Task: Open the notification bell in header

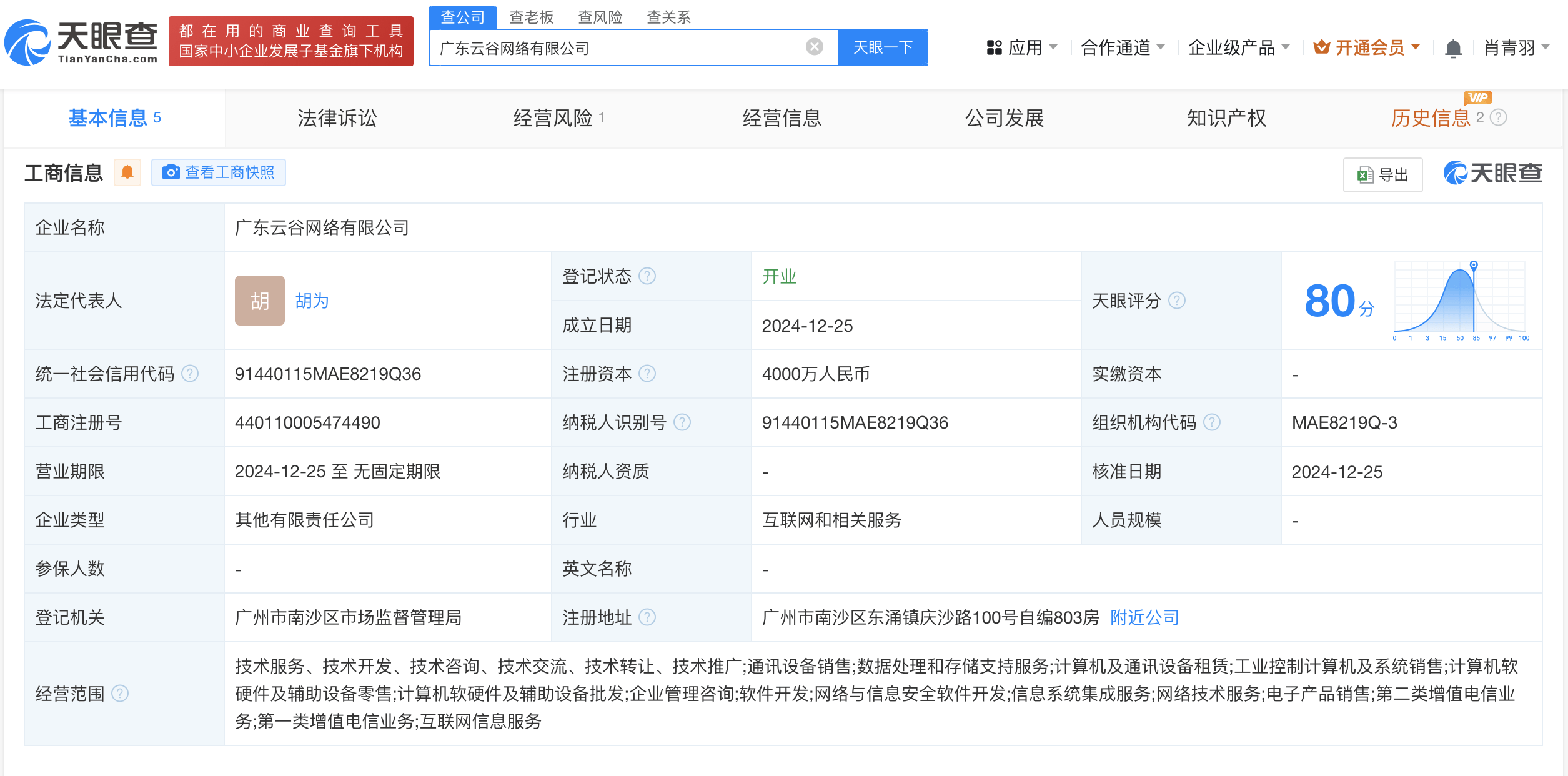Action: point(1453,48)
